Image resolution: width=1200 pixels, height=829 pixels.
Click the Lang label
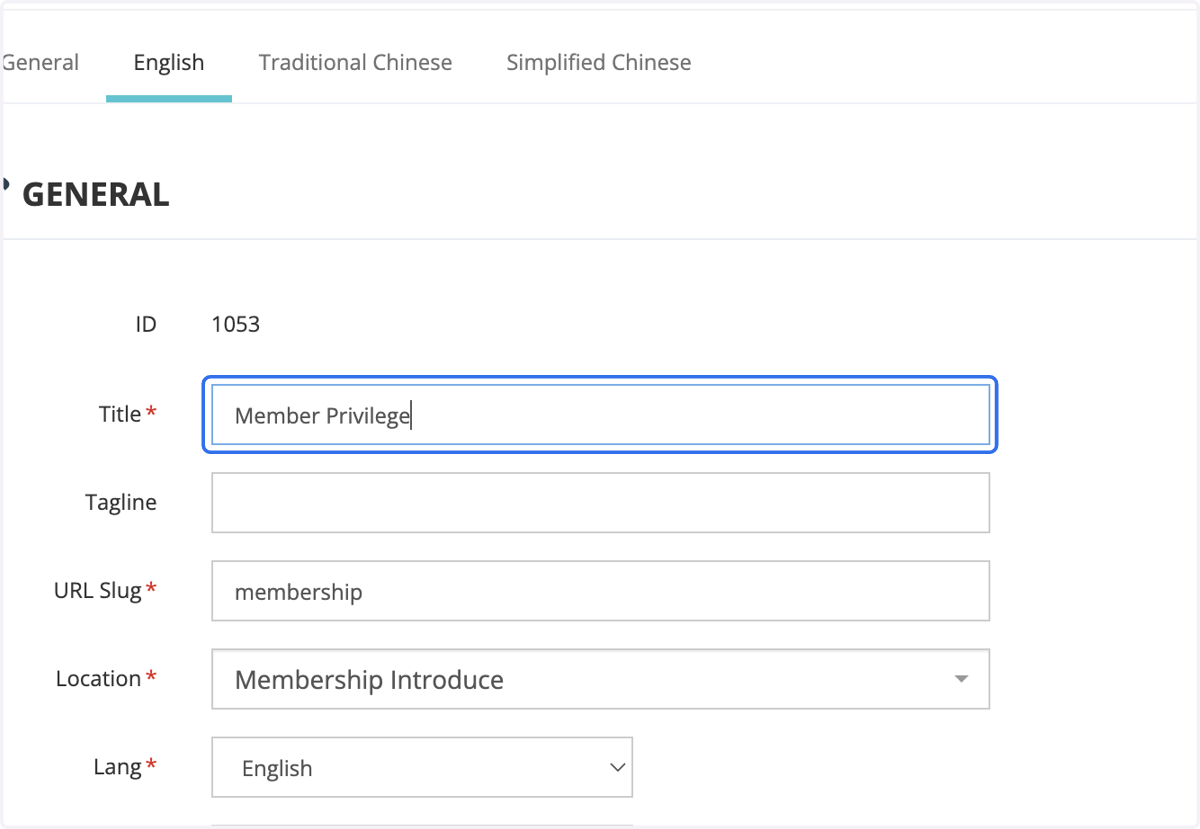(117, 766)
